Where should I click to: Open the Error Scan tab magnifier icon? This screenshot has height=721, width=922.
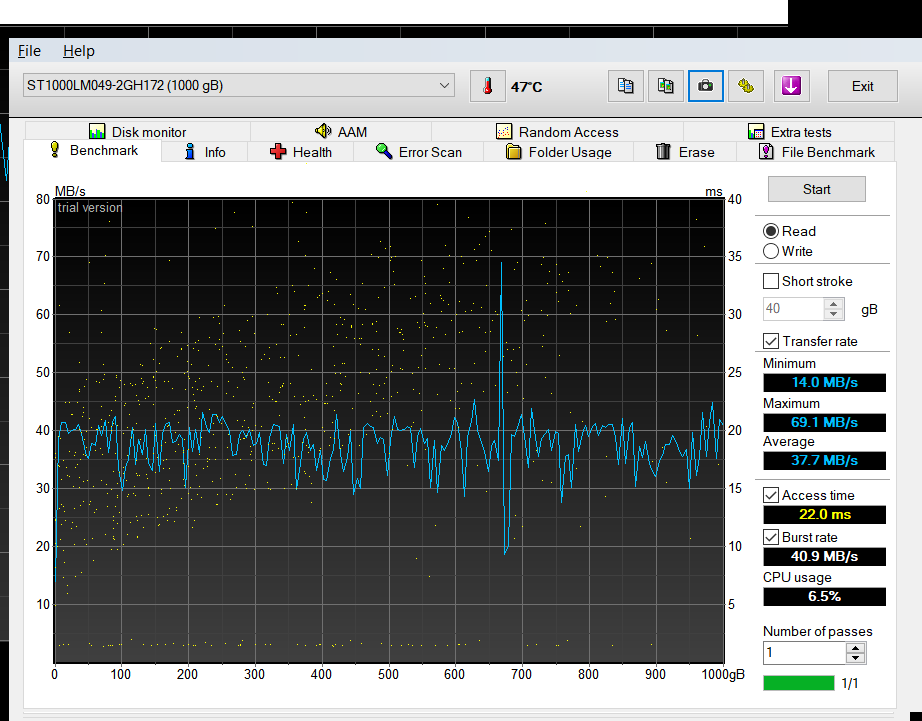coord(418,152)
